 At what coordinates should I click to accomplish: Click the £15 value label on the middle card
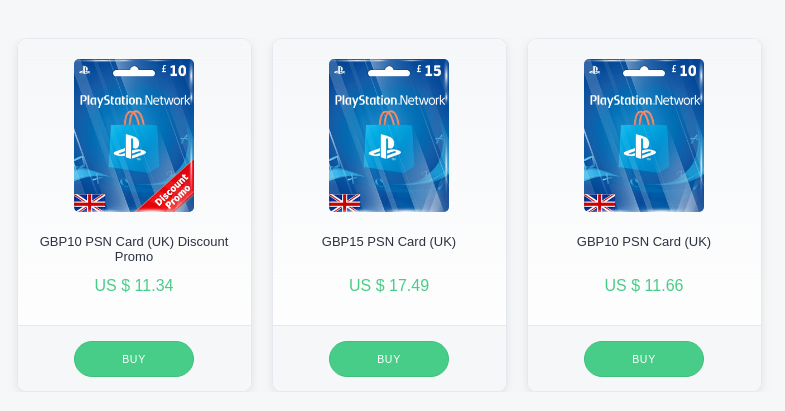coord(429,71)
